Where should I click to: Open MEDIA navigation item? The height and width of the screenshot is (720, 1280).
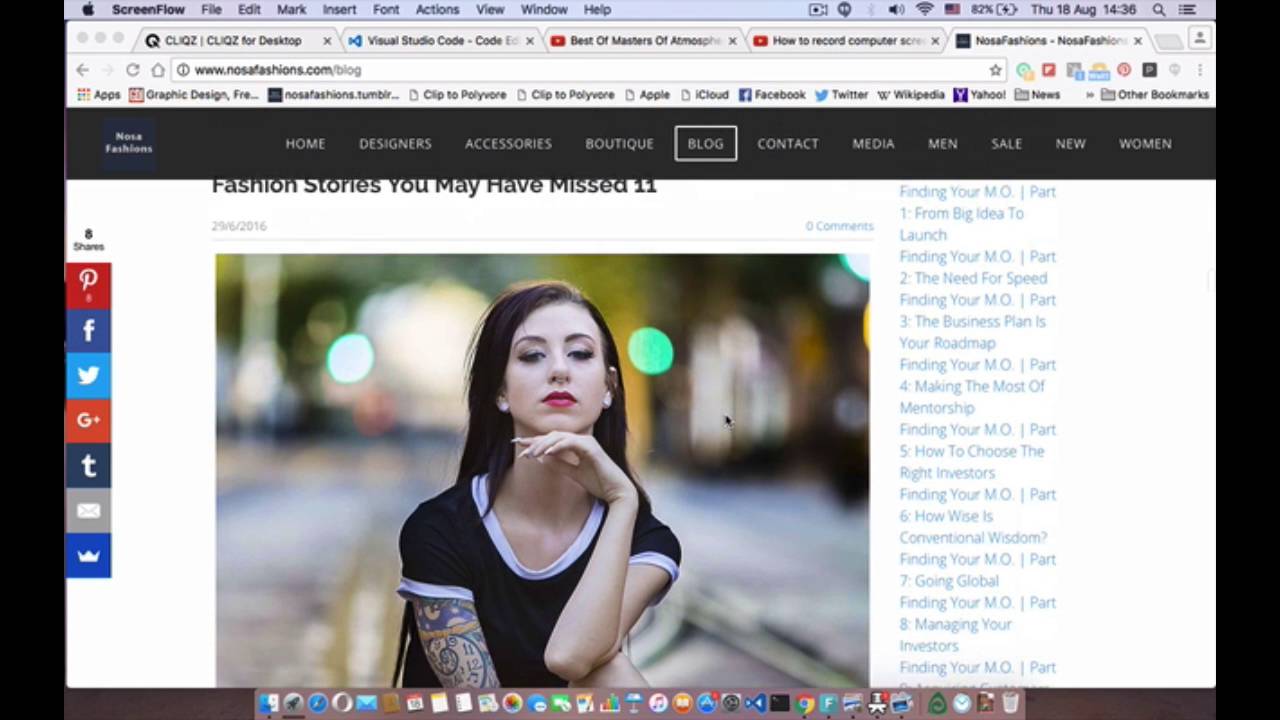coord(873,143)
